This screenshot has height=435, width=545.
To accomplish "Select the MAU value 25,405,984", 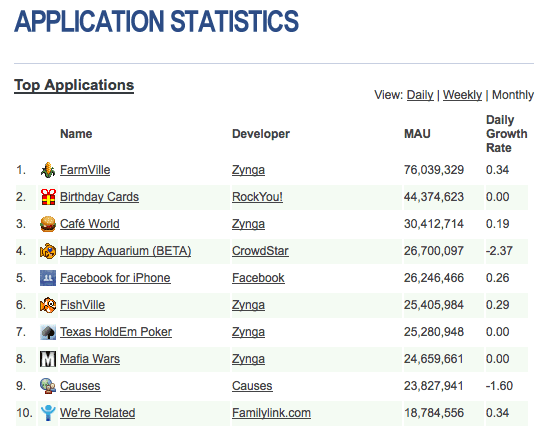I will pos(434,305).
